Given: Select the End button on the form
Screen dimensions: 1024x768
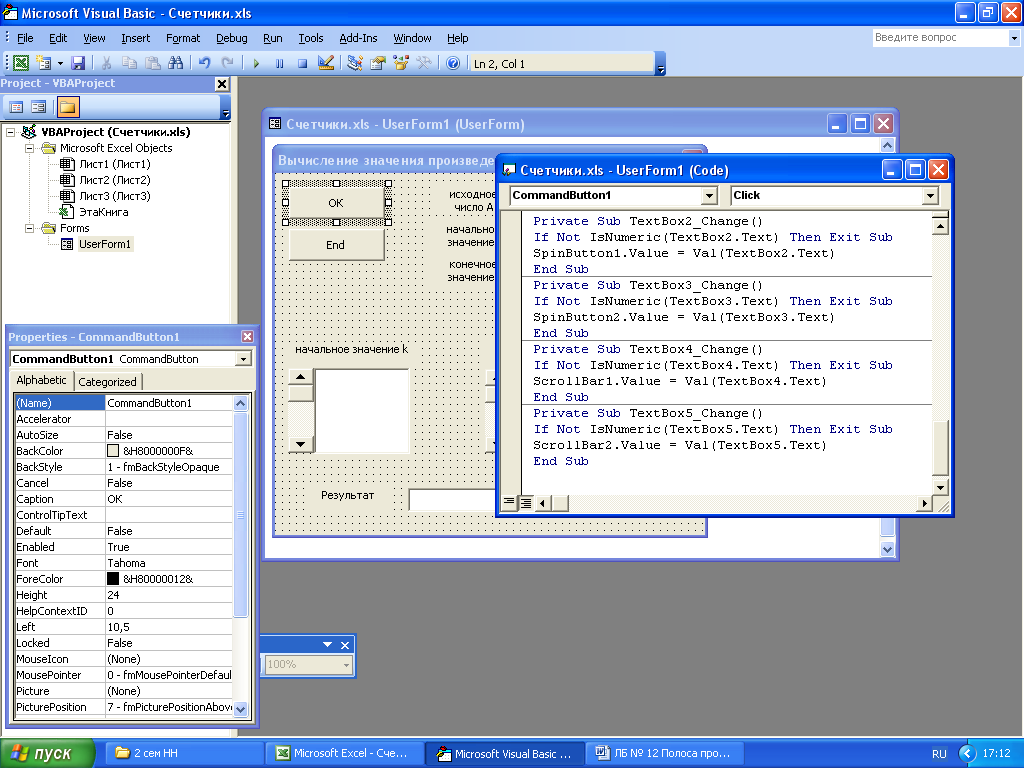Looking at the screenshot, I should (336, 245).
